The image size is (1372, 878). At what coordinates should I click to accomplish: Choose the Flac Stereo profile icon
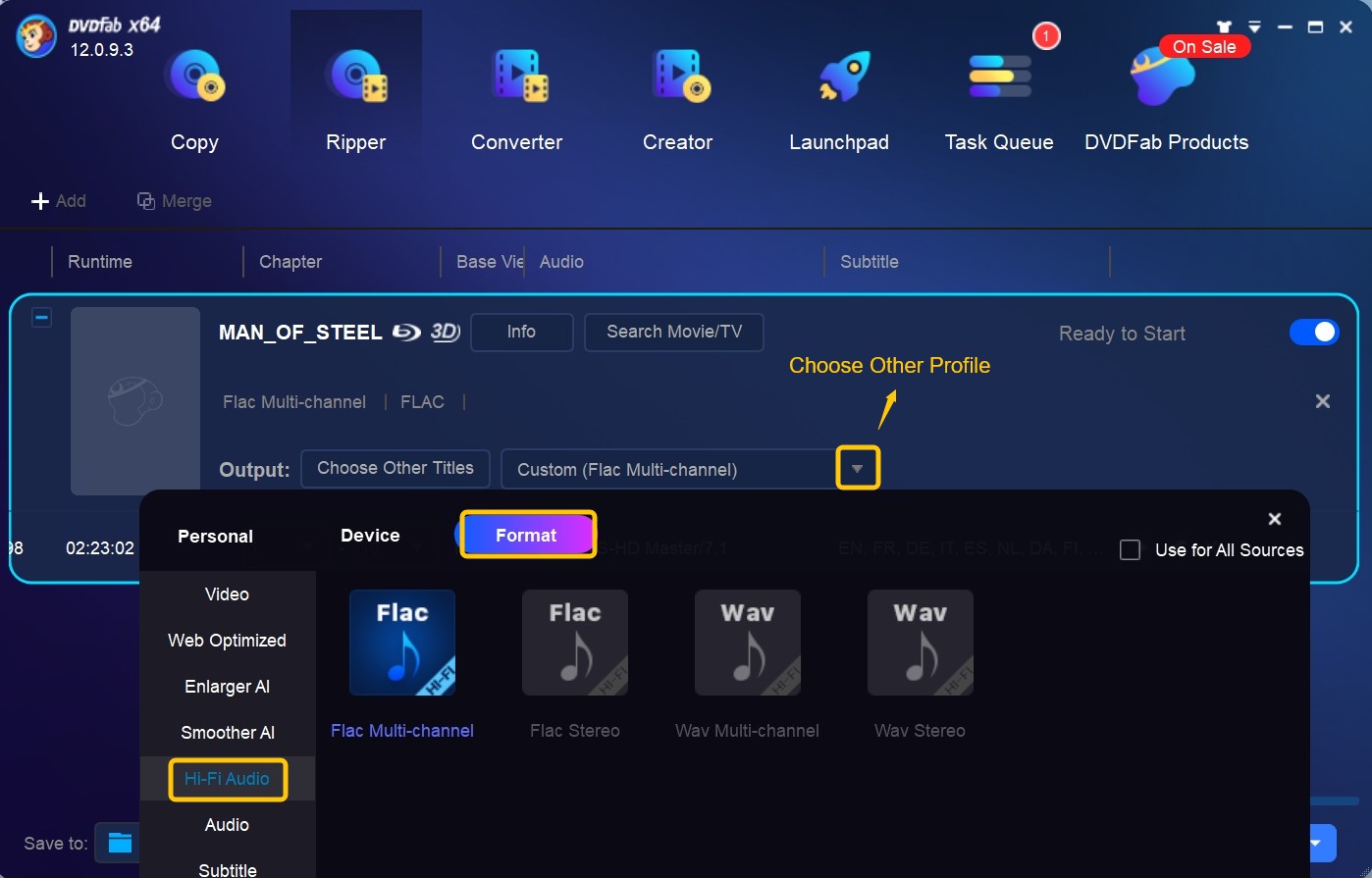(575, 643)
